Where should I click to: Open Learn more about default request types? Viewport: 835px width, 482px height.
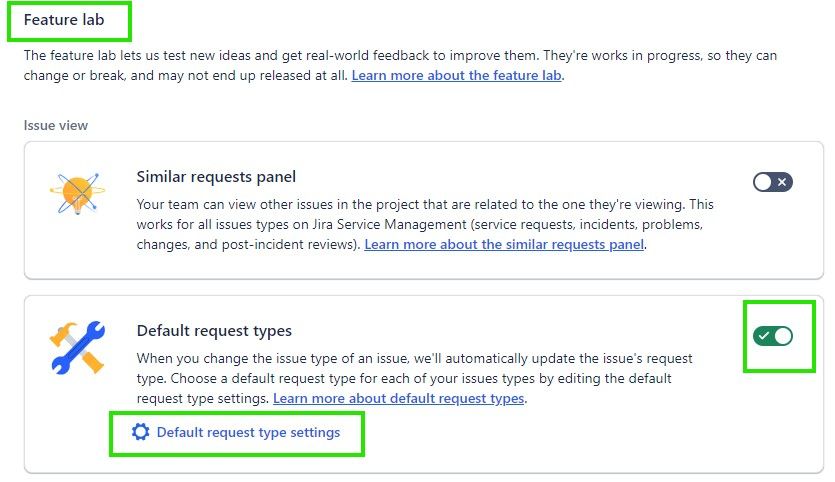pos(399,398)
